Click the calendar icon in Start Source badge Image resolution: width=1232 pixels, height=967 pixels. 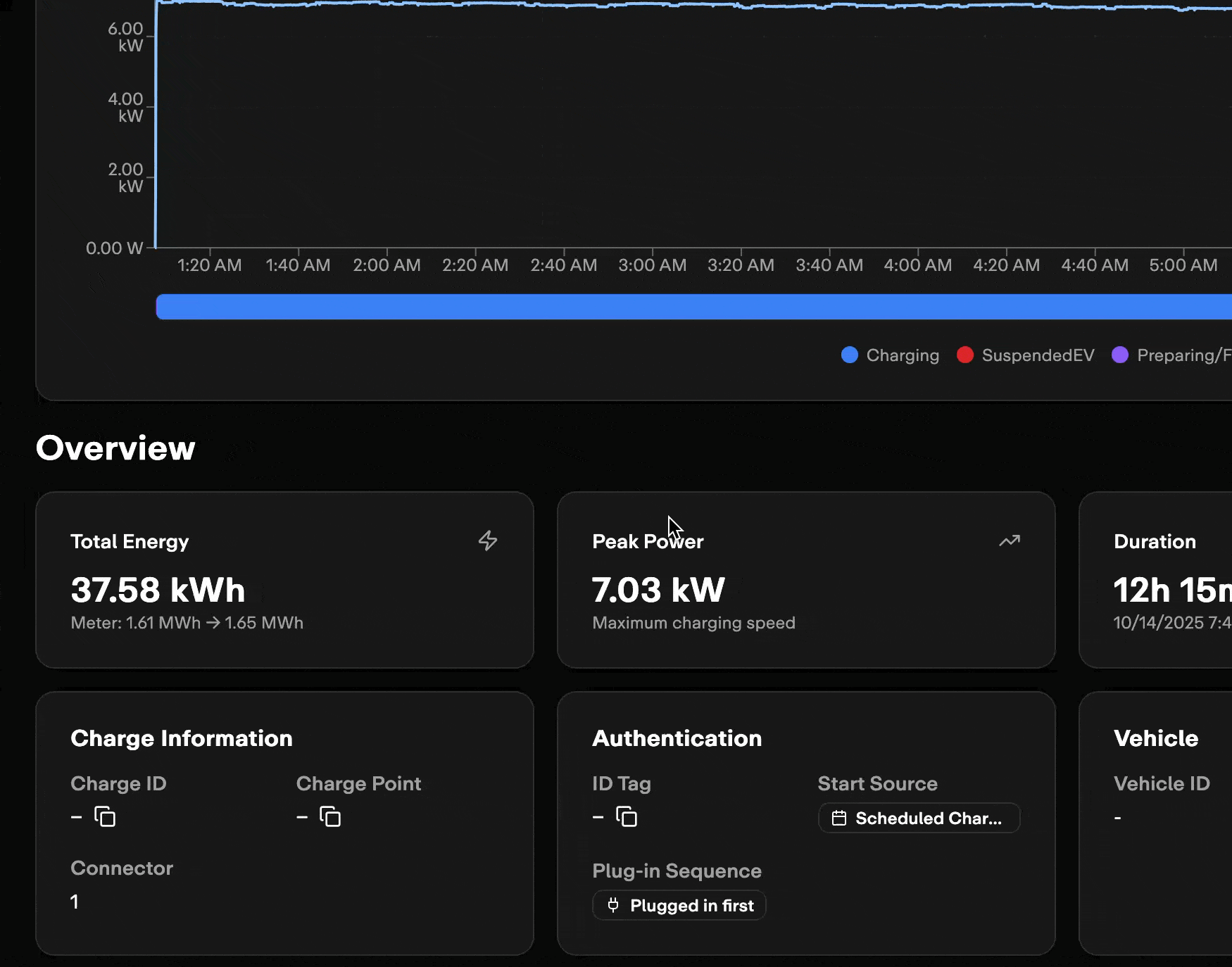pyautogui.click(x=839, y=818)
